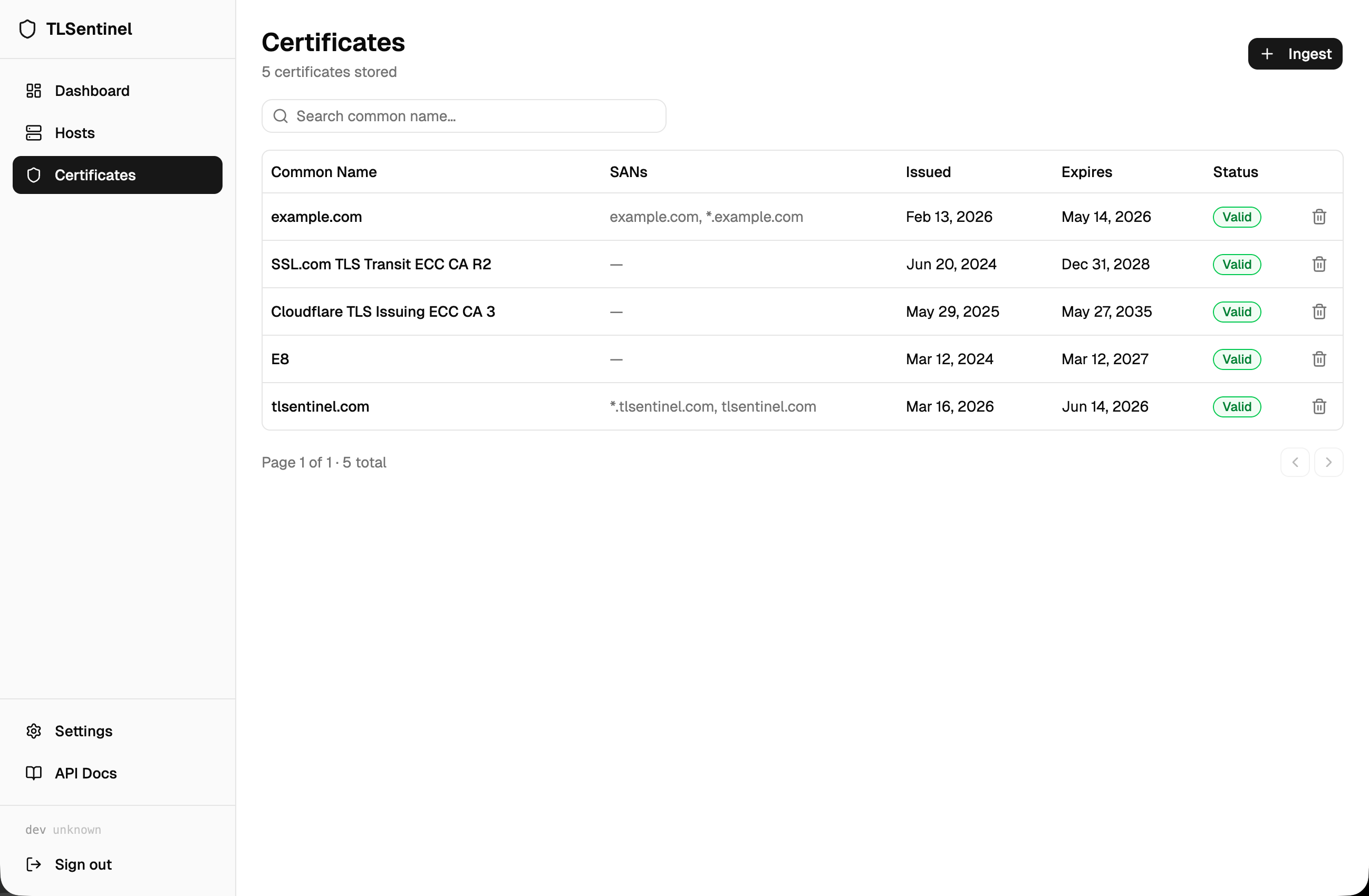Screen dimensions: 1369x896
Task: Click the previous page chevron
Action: [1295, 462]
